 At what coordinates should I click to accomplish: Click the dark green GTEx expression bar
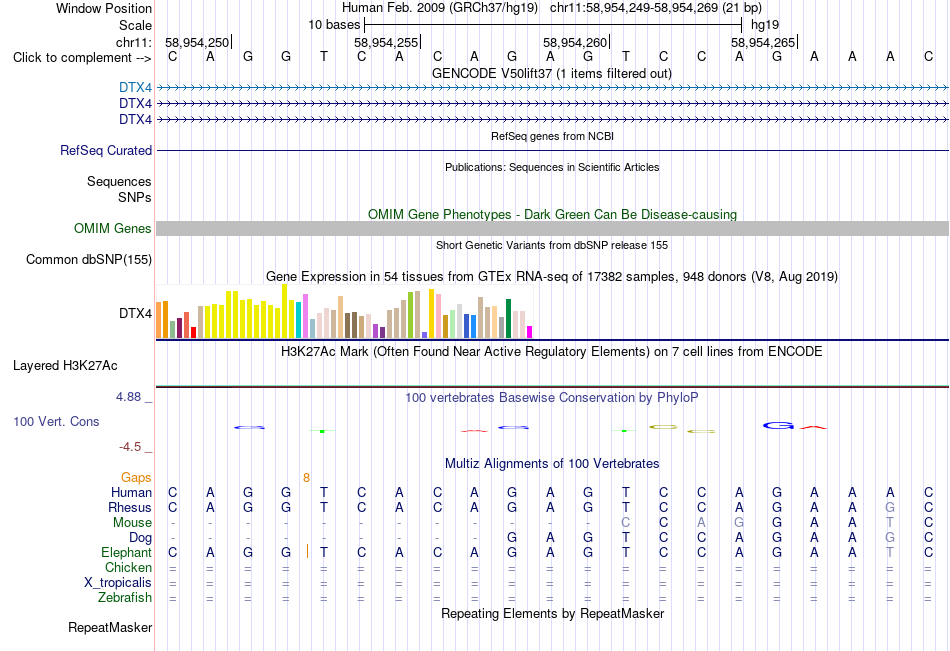coord(508,319)
